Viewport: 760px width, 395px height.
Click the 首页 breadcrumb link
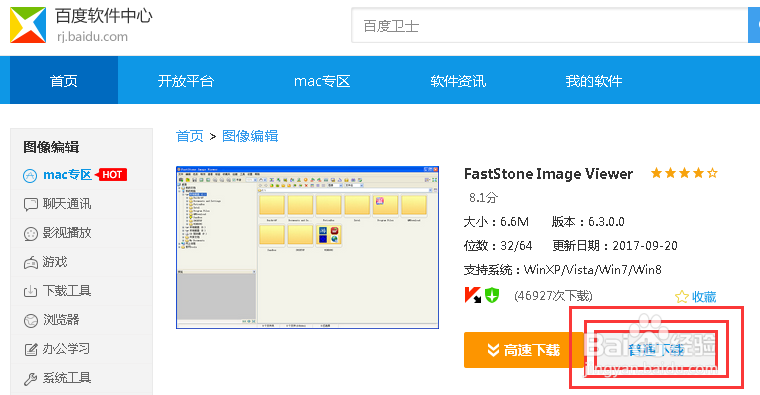[190, 136]
